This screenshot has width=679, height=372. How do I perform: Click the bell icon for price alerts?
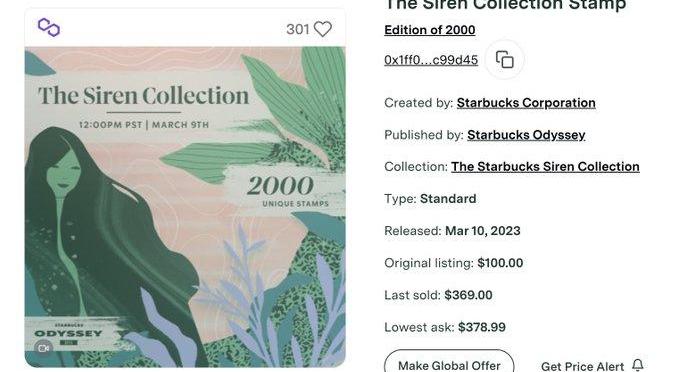coord(638,365)
